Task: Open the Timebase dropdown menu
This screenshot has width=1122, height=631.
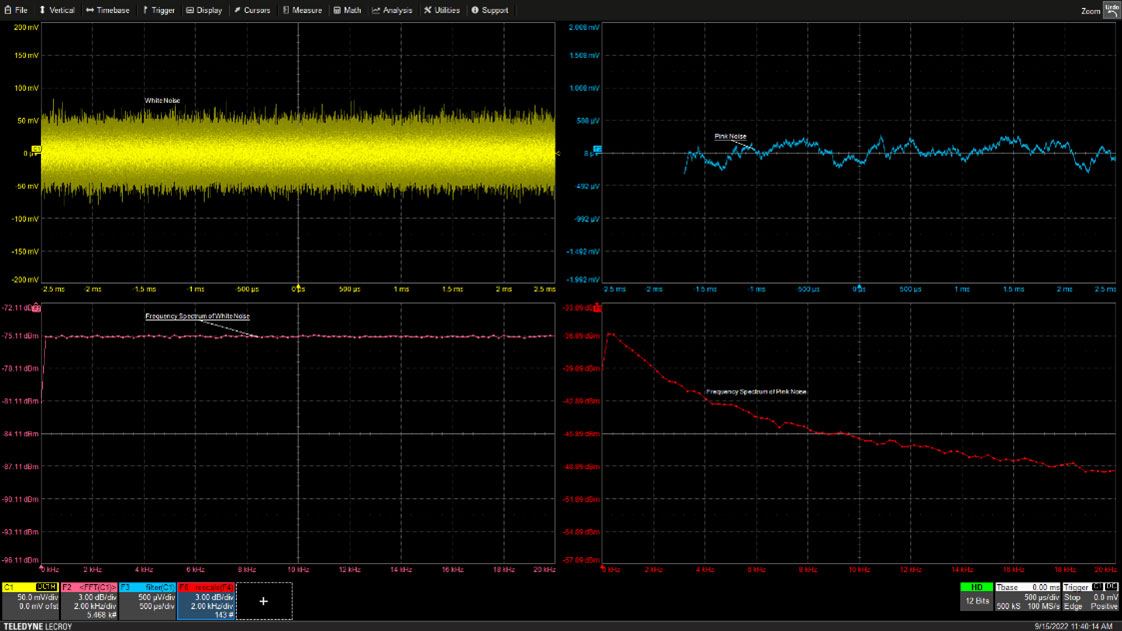Action: coord(108,10)
